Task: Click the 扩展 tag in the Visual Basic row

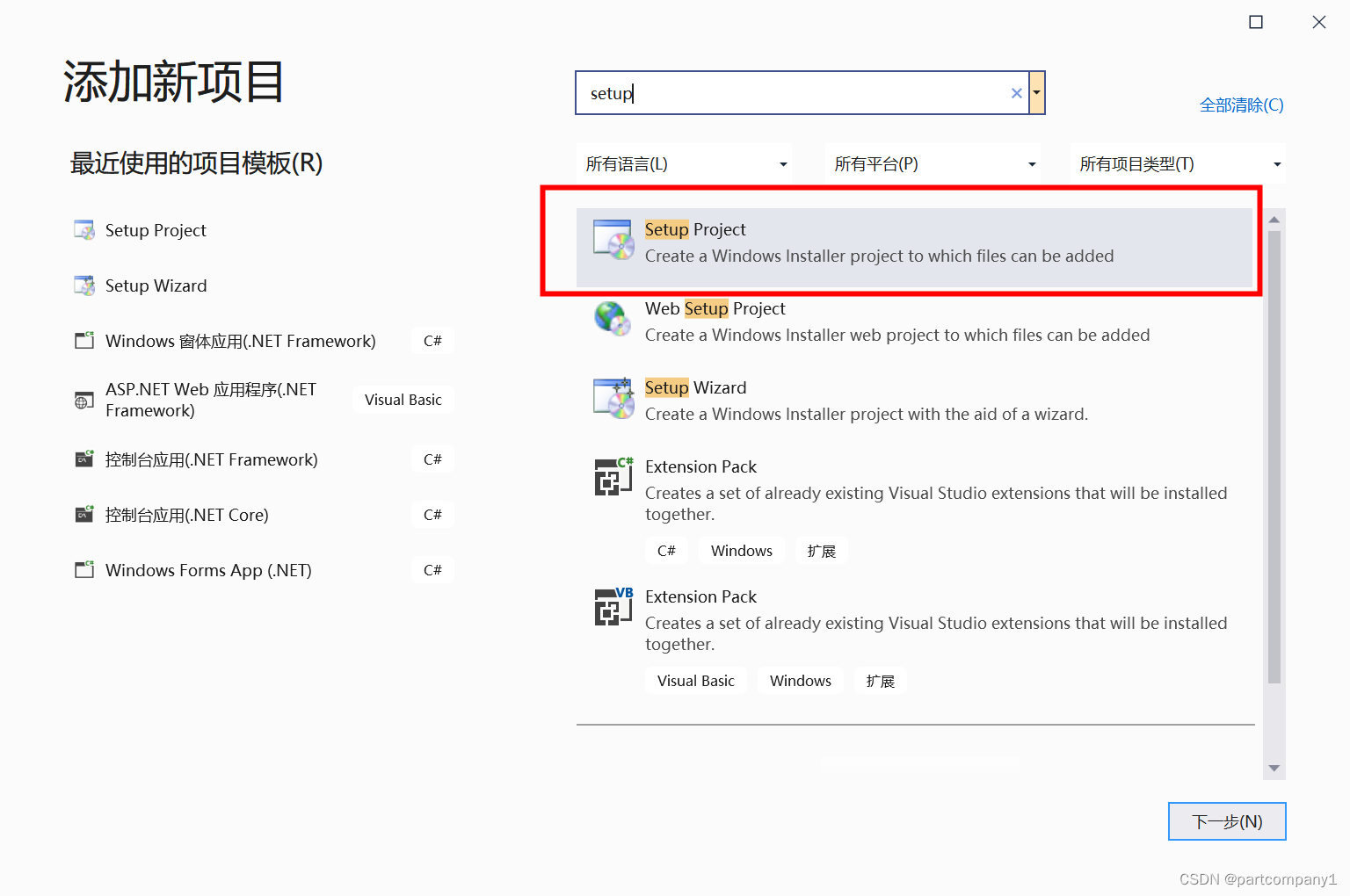Action: (x=881, y=681)
